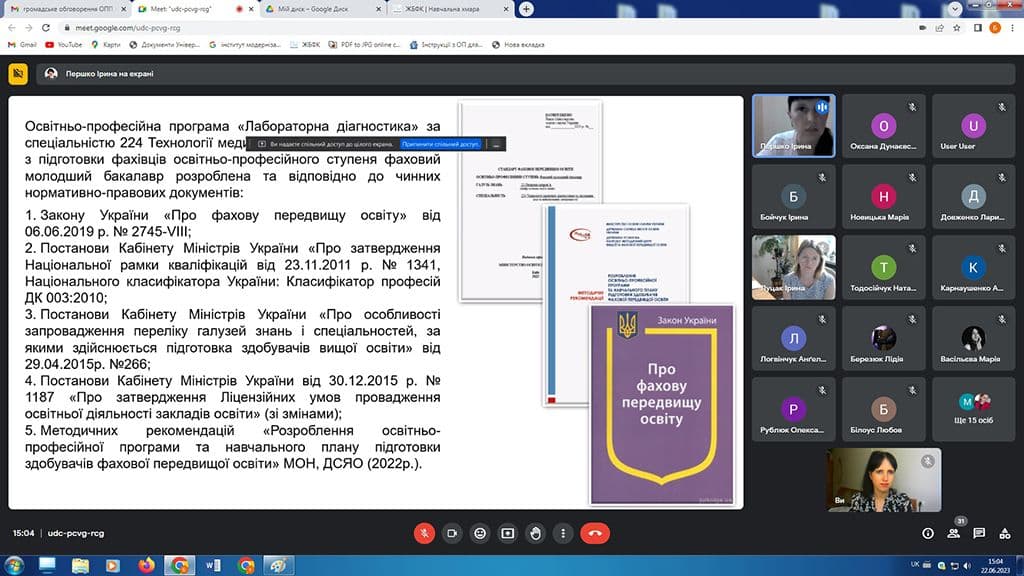Select Оксана Дунаєвс... participant tile

pyautogui.click(x=884, y=125)
